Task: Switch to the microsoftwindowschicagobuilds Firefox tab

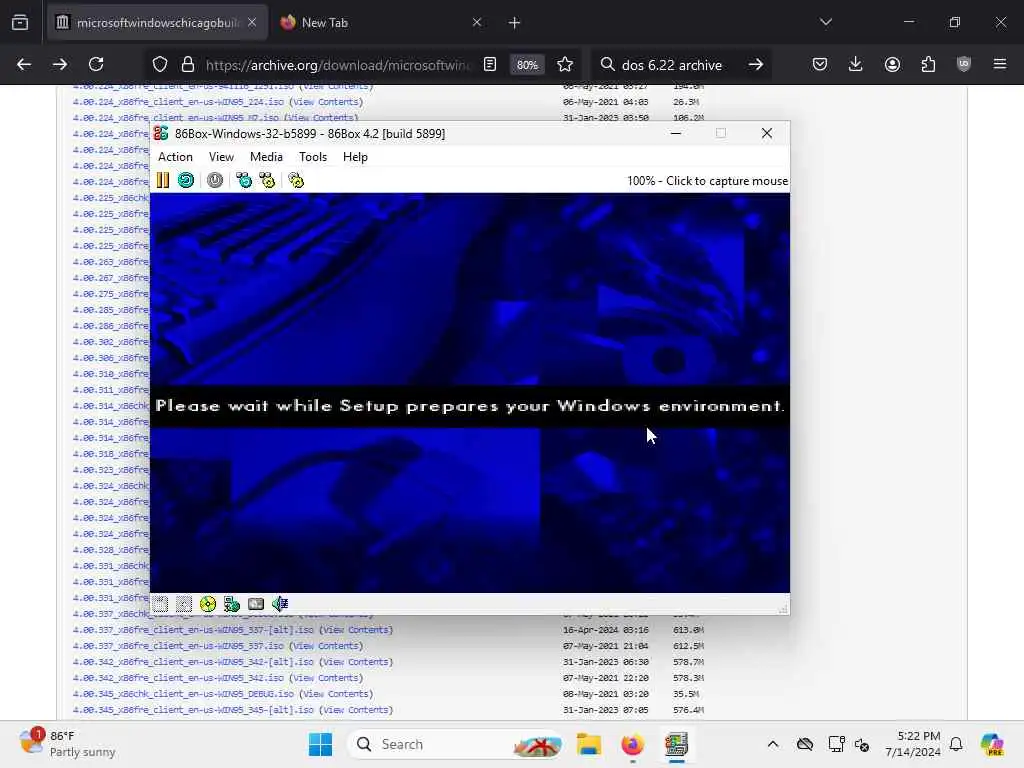Action: (x=157, y=23)
